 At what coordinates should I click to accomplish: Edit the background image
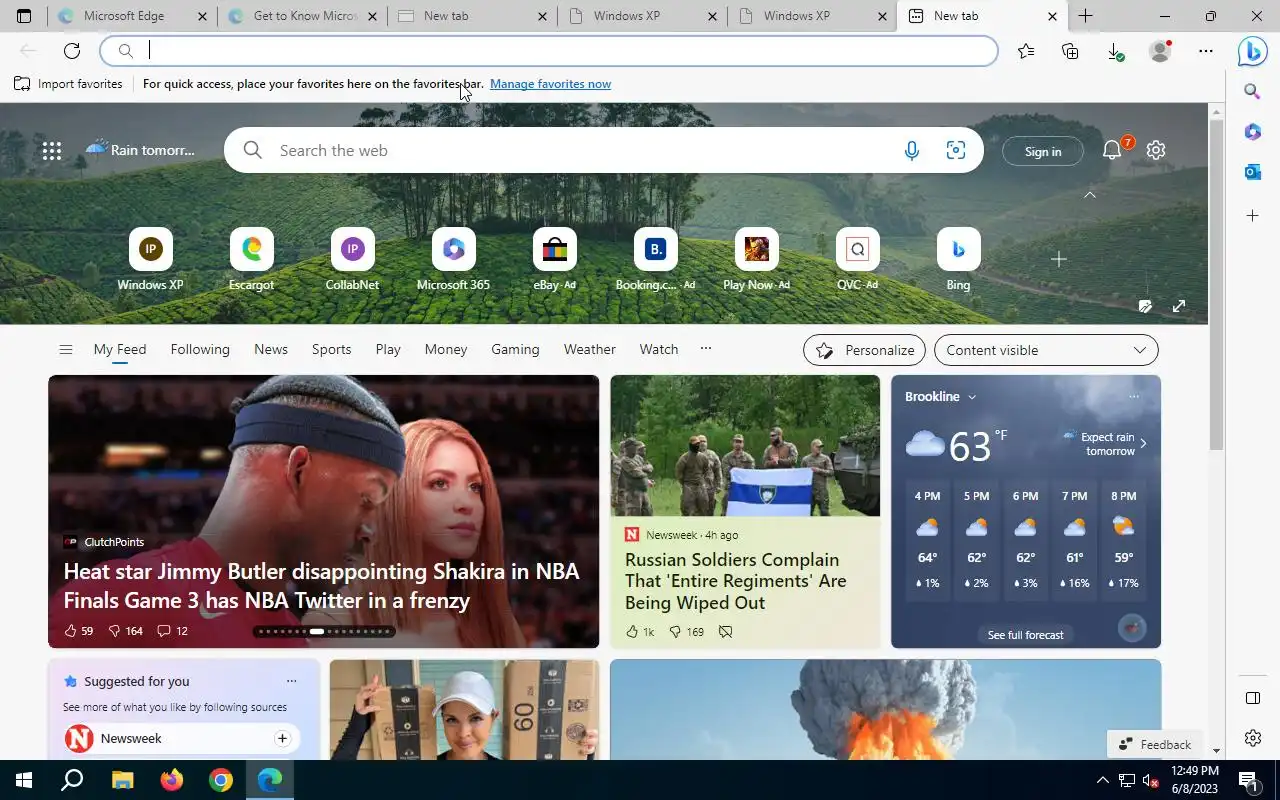[1145, 306]
